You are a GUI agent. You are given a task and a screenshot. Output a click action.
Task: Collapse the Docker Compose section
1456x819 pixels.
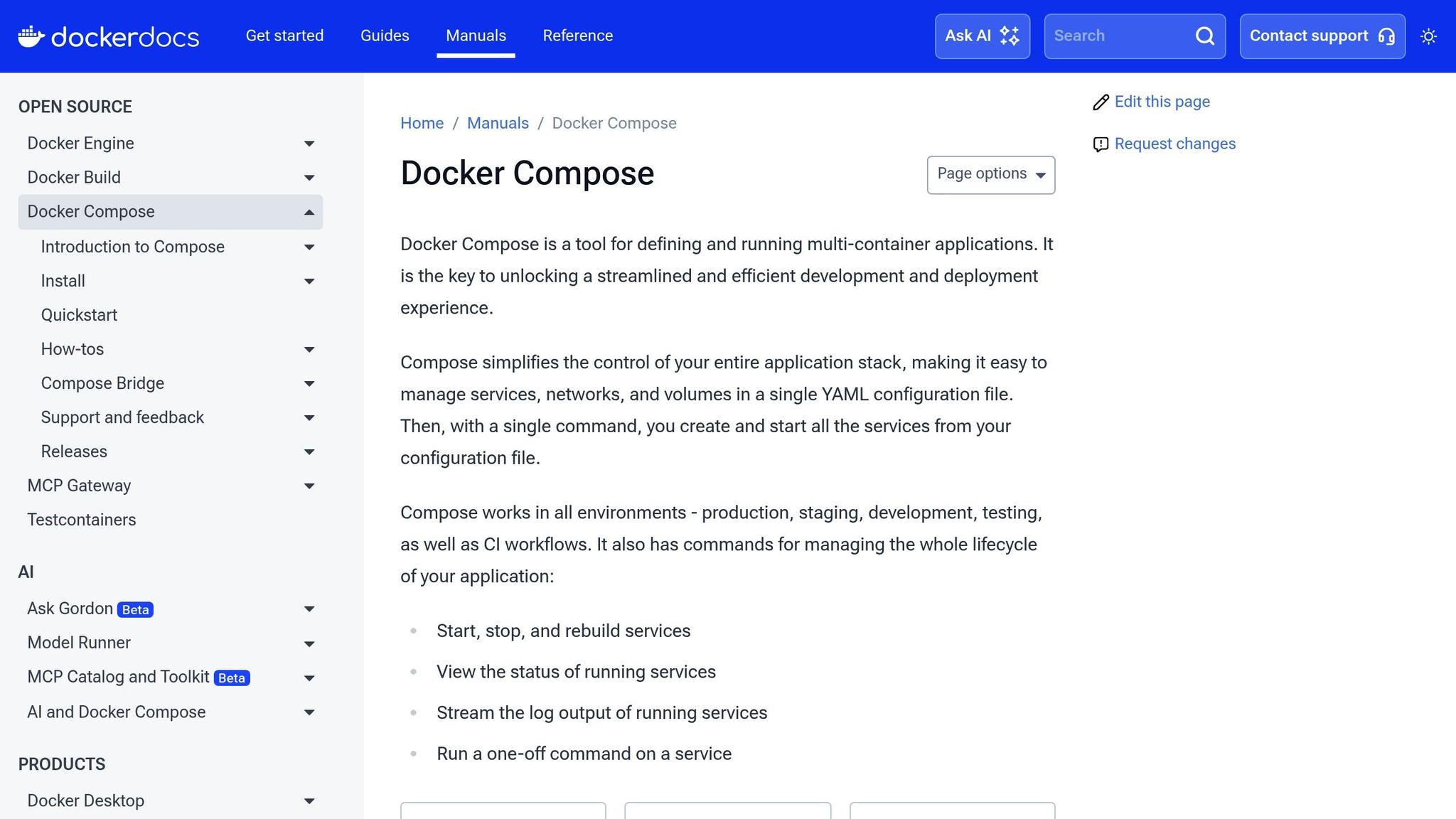click(309, 212)
